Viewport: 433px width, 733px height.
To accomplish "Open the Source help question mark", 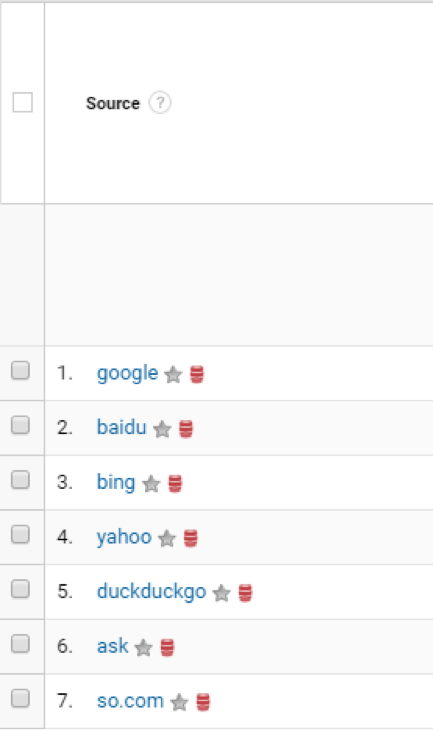I will pos(160,102).
